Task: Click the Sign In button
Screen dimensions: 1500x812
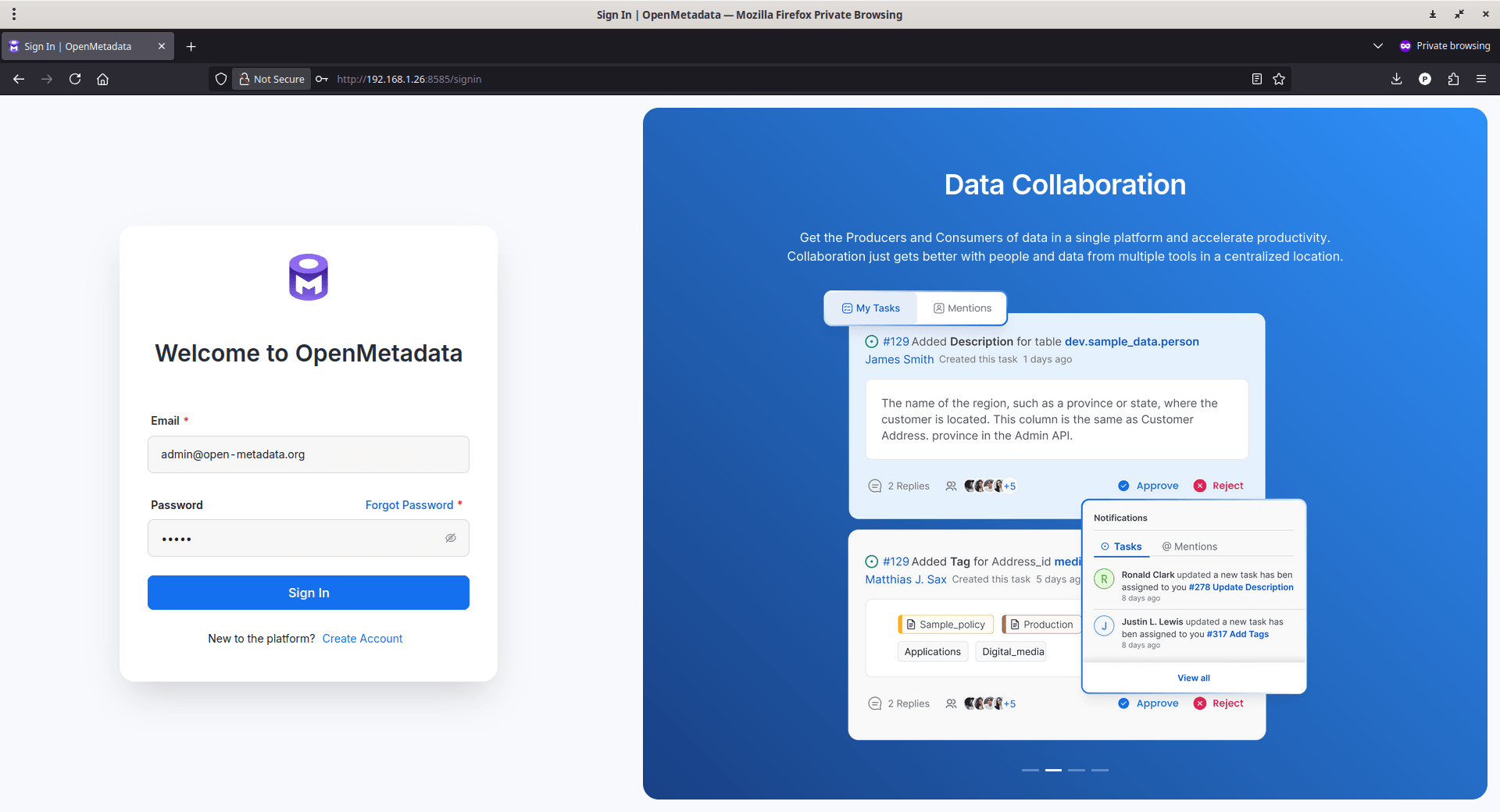Action: pyautogui.click(x=309, y=593)
